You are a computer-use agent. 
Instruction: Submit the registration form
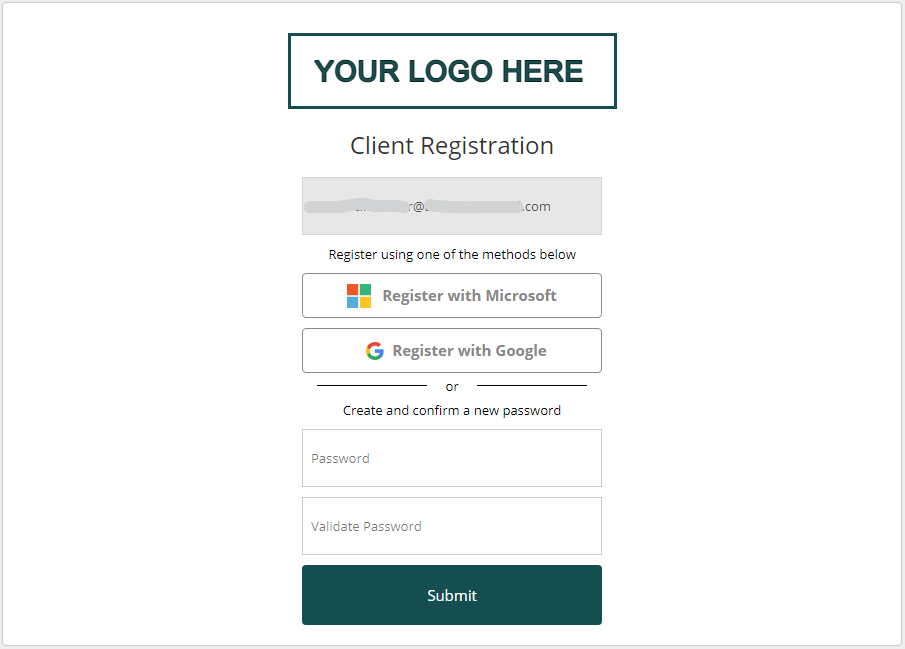(452, 595)
